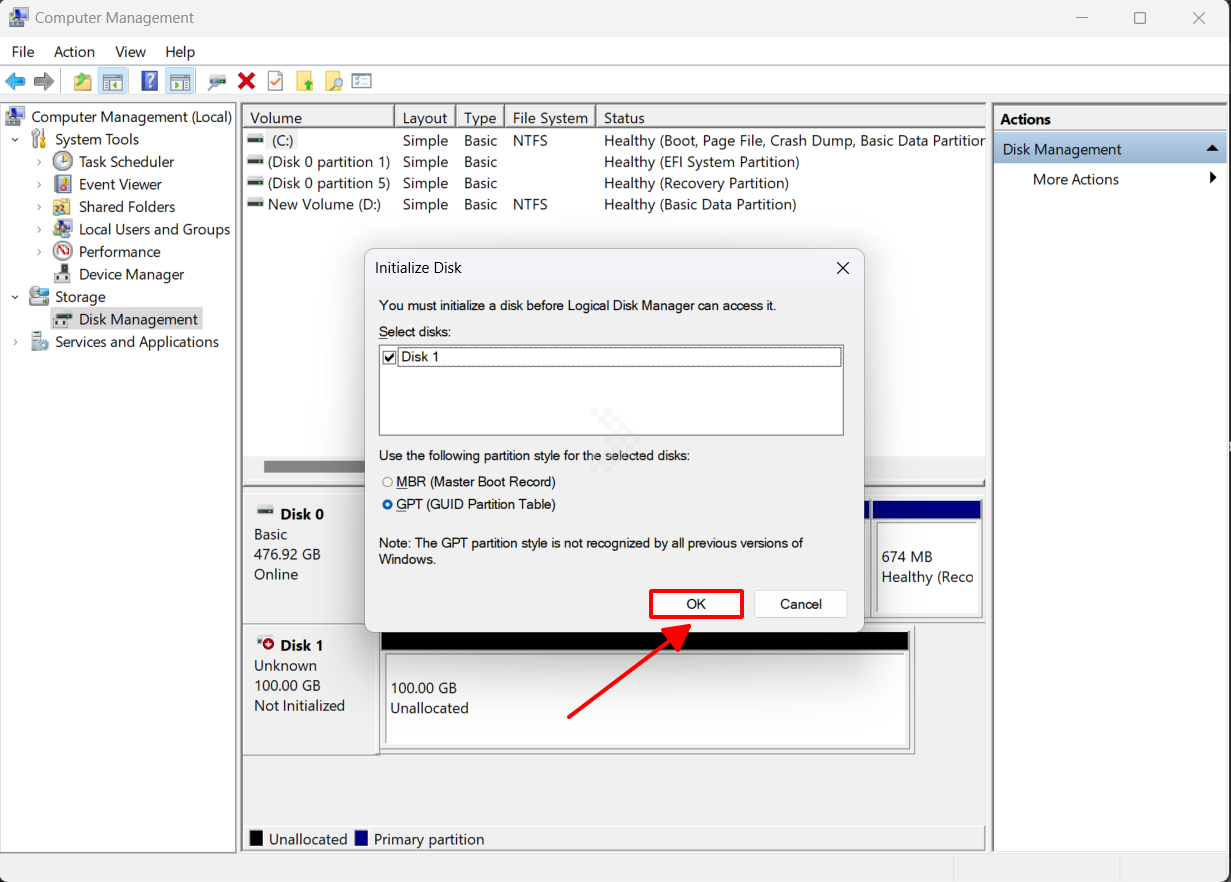Click the blue Back arrow in toolbar
The height and width of the screenshot is (882, 1231).
[x=15, y=82]
